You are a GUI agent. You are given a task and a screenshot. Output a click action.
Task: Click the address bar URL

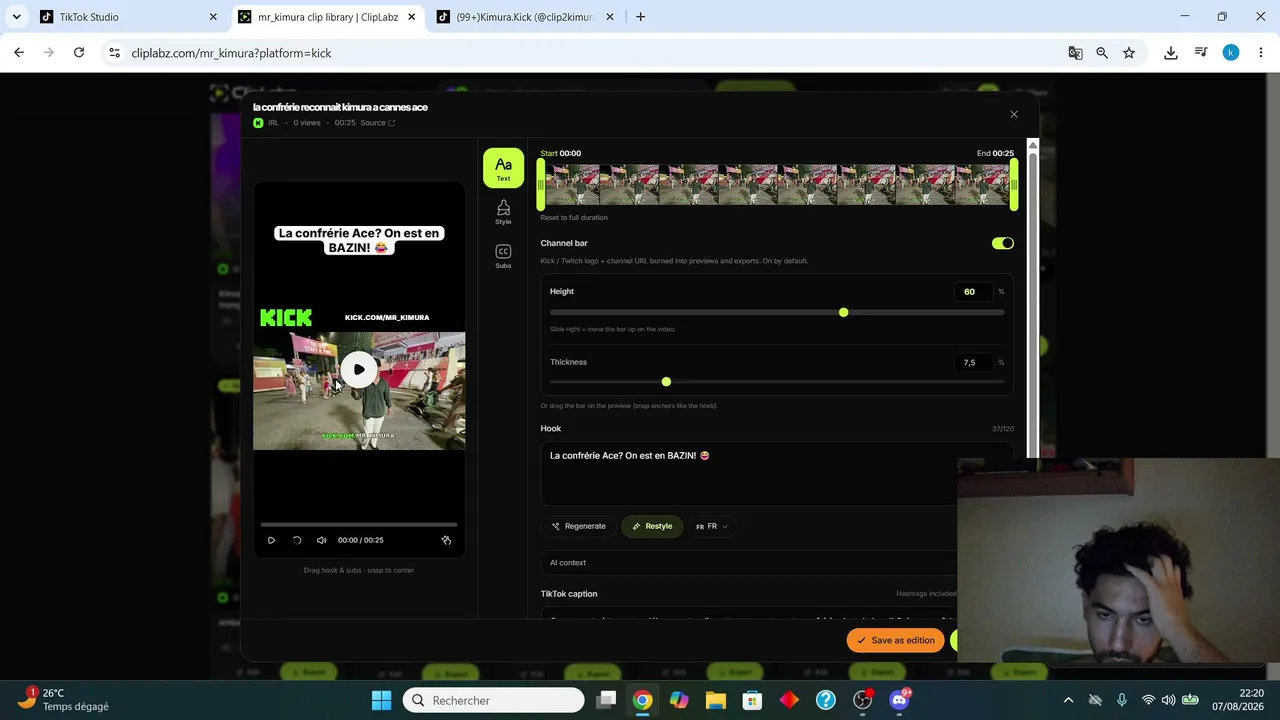coord(231,53)
